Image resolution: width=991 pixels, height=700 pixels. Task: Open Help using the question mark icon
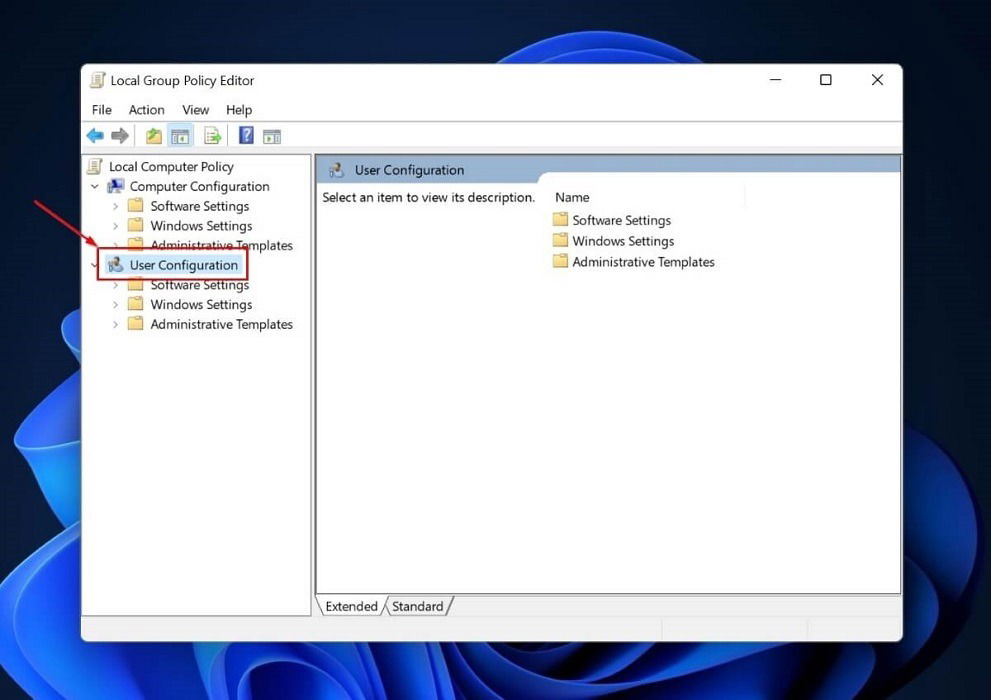[x=245, y=135]
